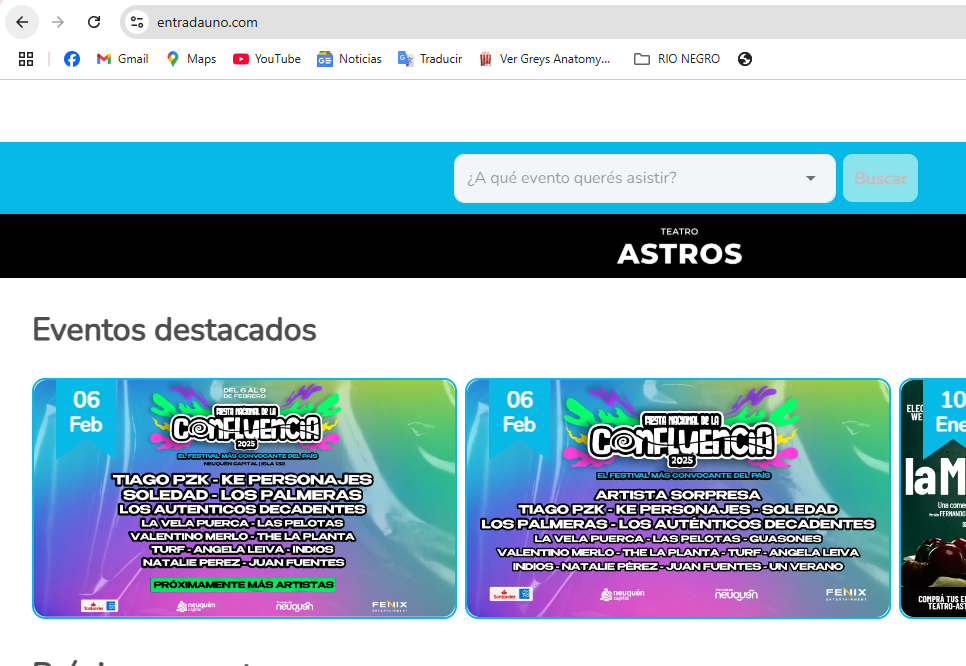Open the Noticias bookmark
This screenshot has width=966, height=666.
click(x=349, y=59)
